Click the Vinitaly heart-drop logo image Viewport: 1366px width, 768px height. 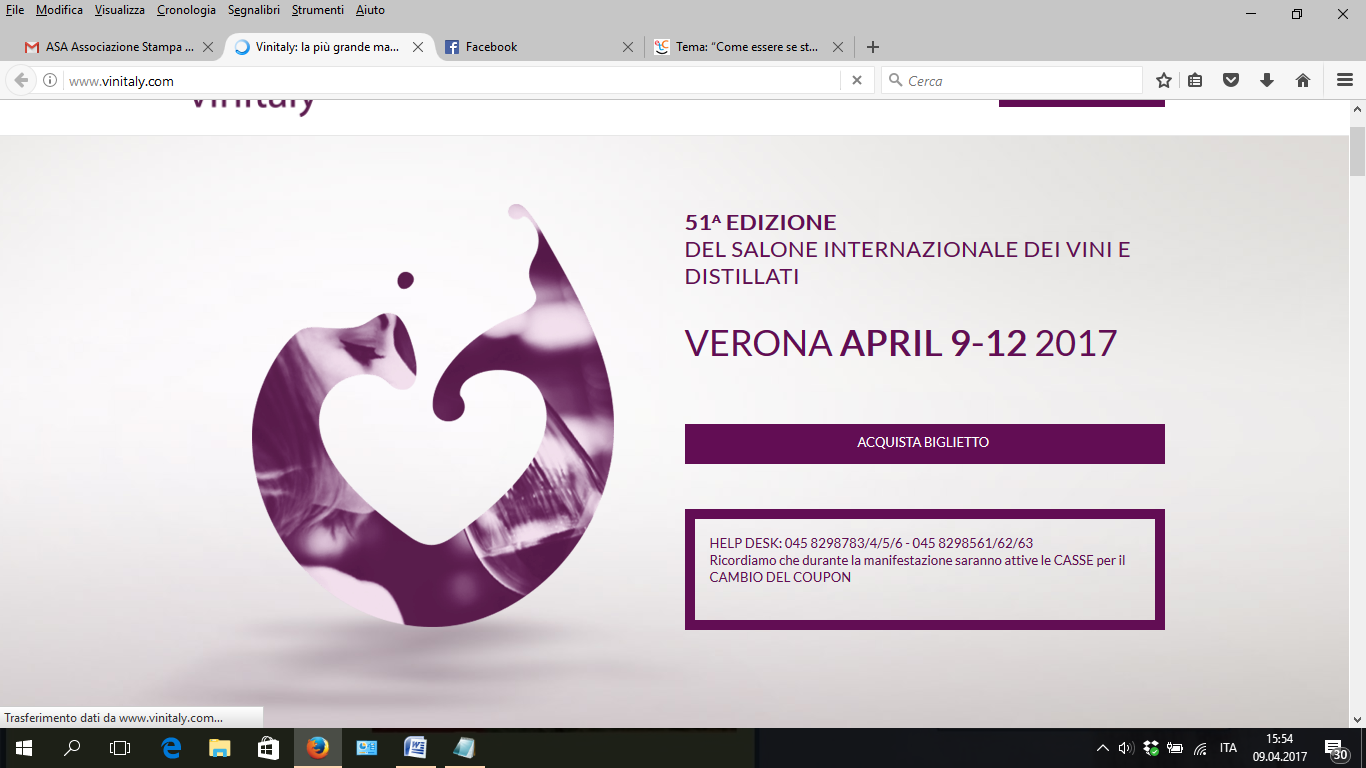point(432,415)
